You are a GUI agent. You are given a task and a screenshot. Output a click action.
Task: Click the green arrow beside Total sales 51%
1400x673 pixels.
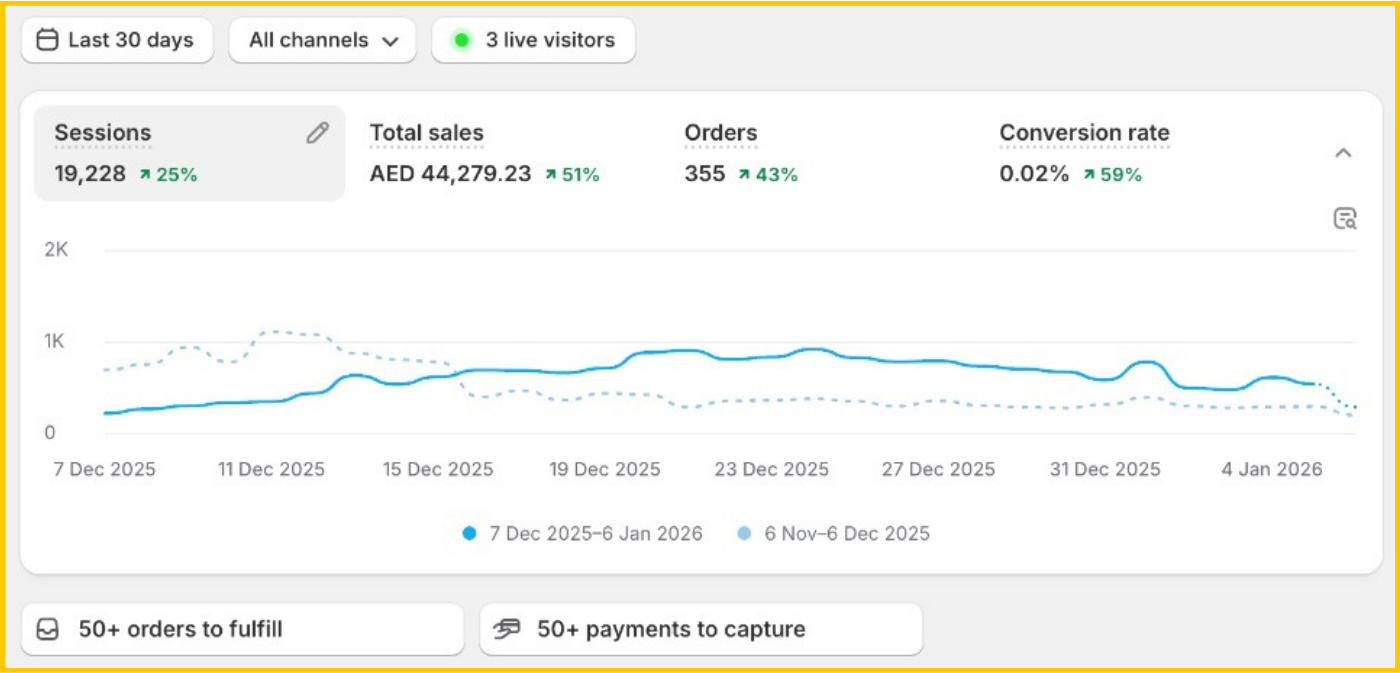coord(550,175)
